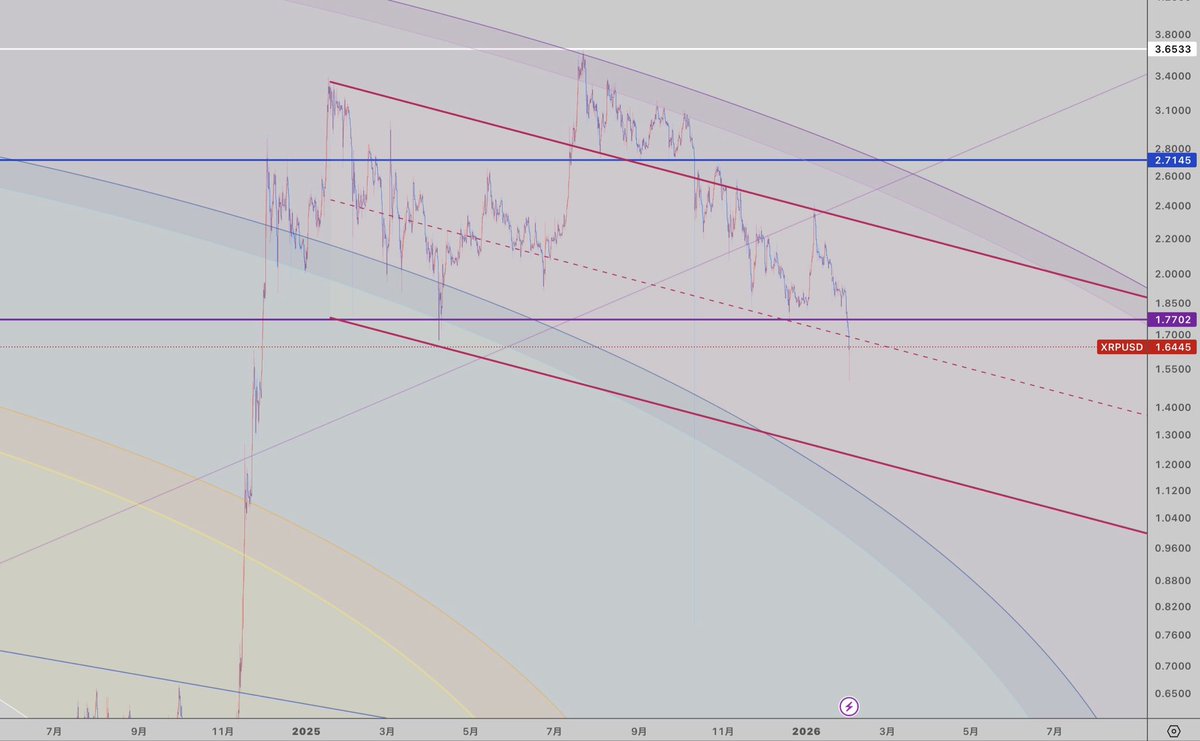Image resolution: width=1200 pixels, height=741 pixels.
Task: Click the 0.7000 price scale value
Action: (1171, 666)
